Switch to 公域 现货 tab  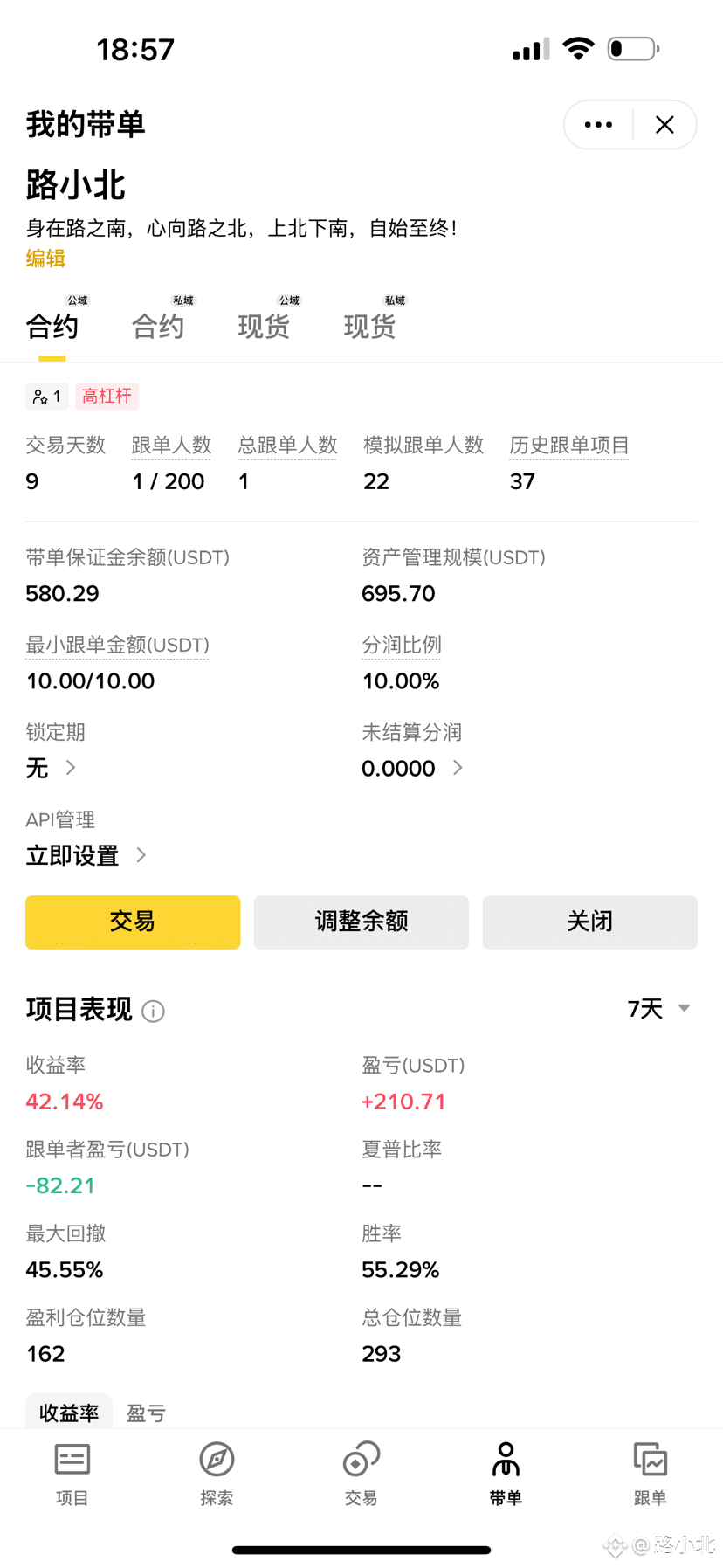click(x=265, y=326)
